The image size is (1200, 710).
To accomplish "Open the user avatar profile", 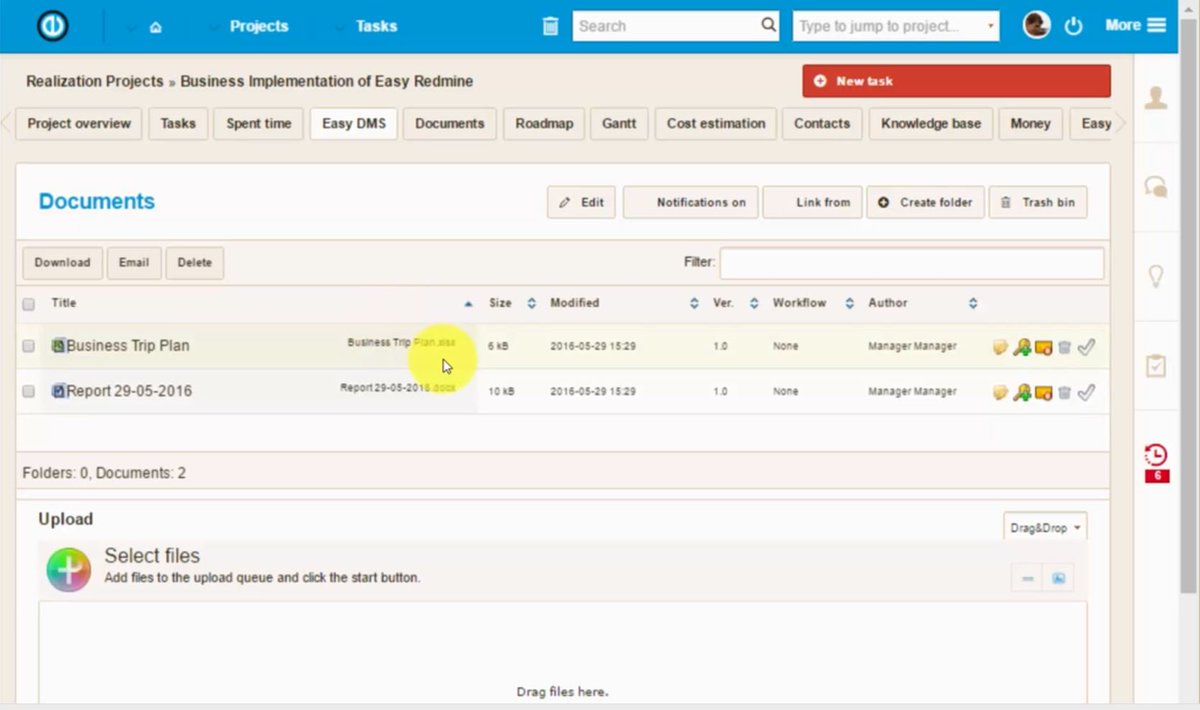I will pyautogui.click(x=1037, y=25).
